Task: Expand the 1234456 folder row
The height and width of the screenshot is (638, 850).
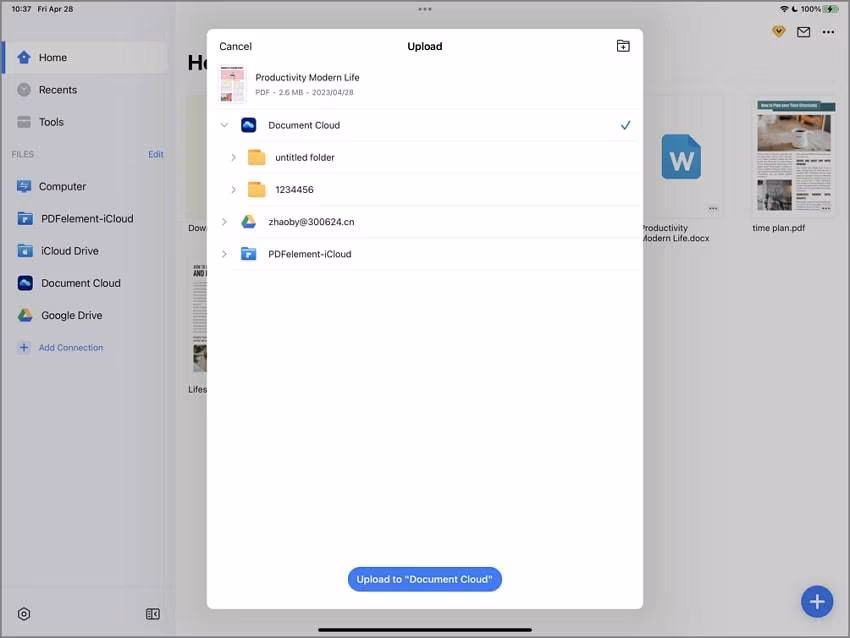Action: 234,190
